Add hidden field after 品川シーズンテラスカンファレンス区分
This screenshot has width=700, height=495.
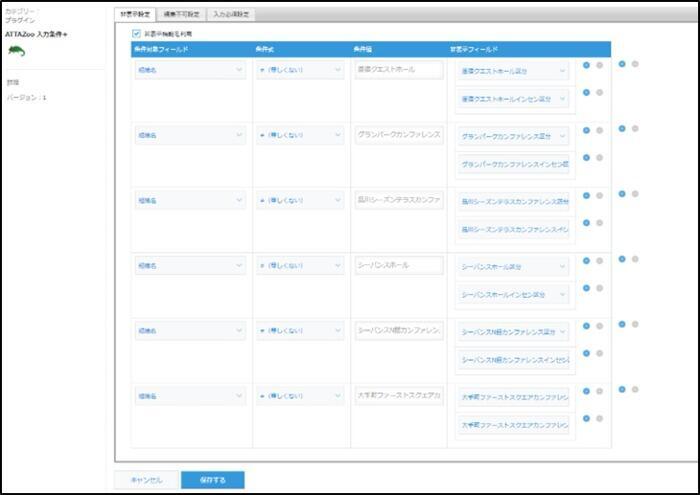click(586, 195)
